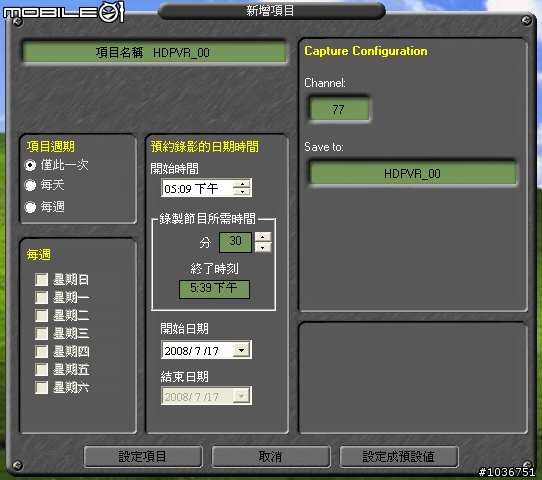The image size is (542, 480).
Task: Choose the 每週 radio option
Action: click(30, 207)
